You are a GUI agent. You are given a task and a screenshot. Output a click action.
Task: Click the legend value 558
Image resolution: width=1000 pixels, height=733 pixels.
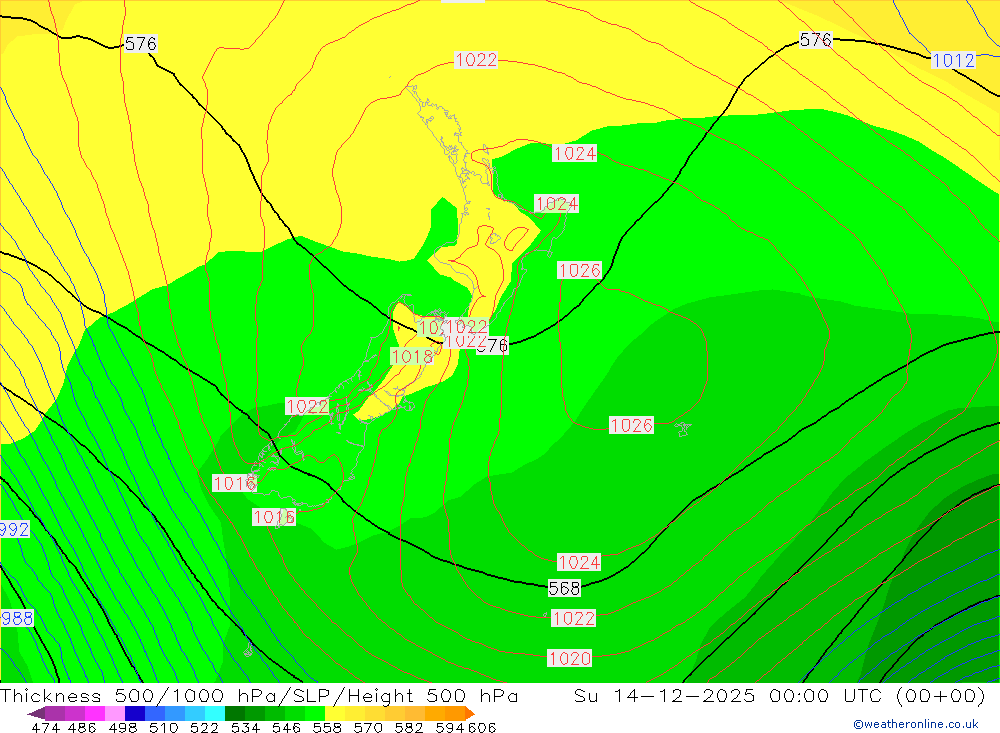click(327, 727)
